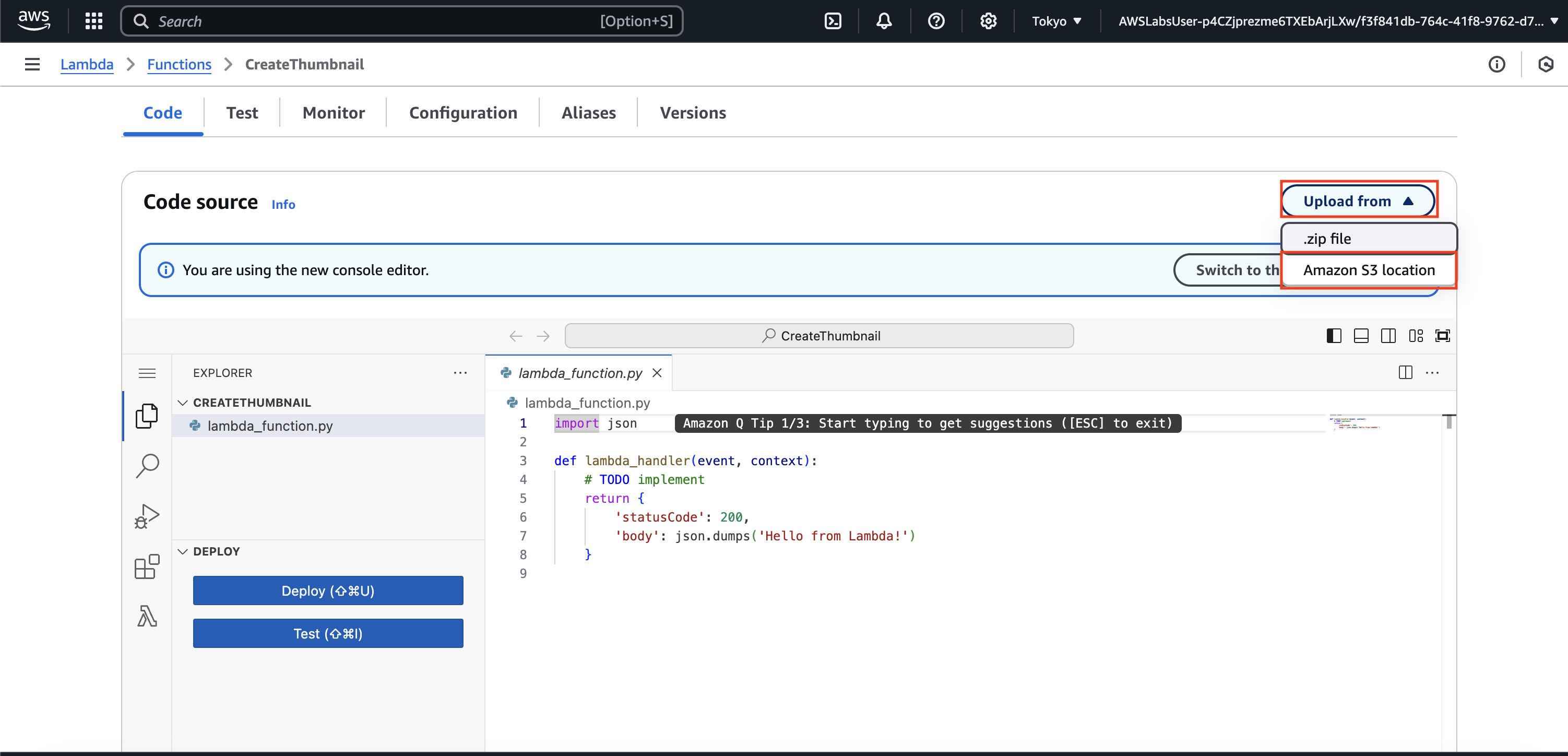Click the editor minimap scrollbar slider
Image resolution: width=1568 pixels, height=756 pixels.
(x=1448, y=421)
